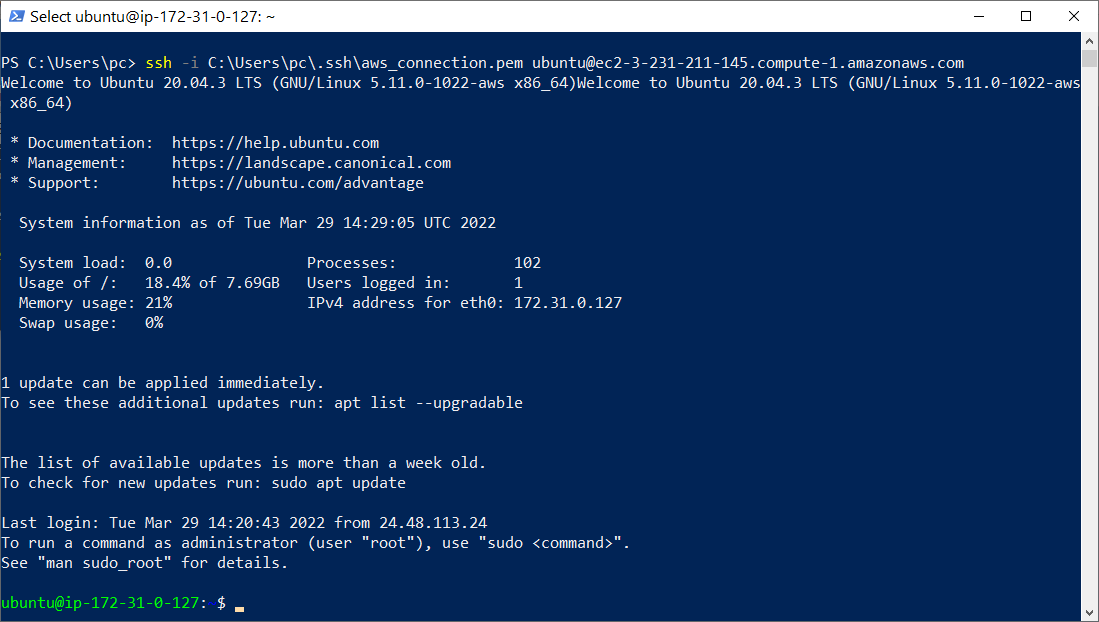Click the IPv4 address 172.31.0.127 value
Image resolution: width=1099 pixels, height=622 pixels.
tap(567, 303)
